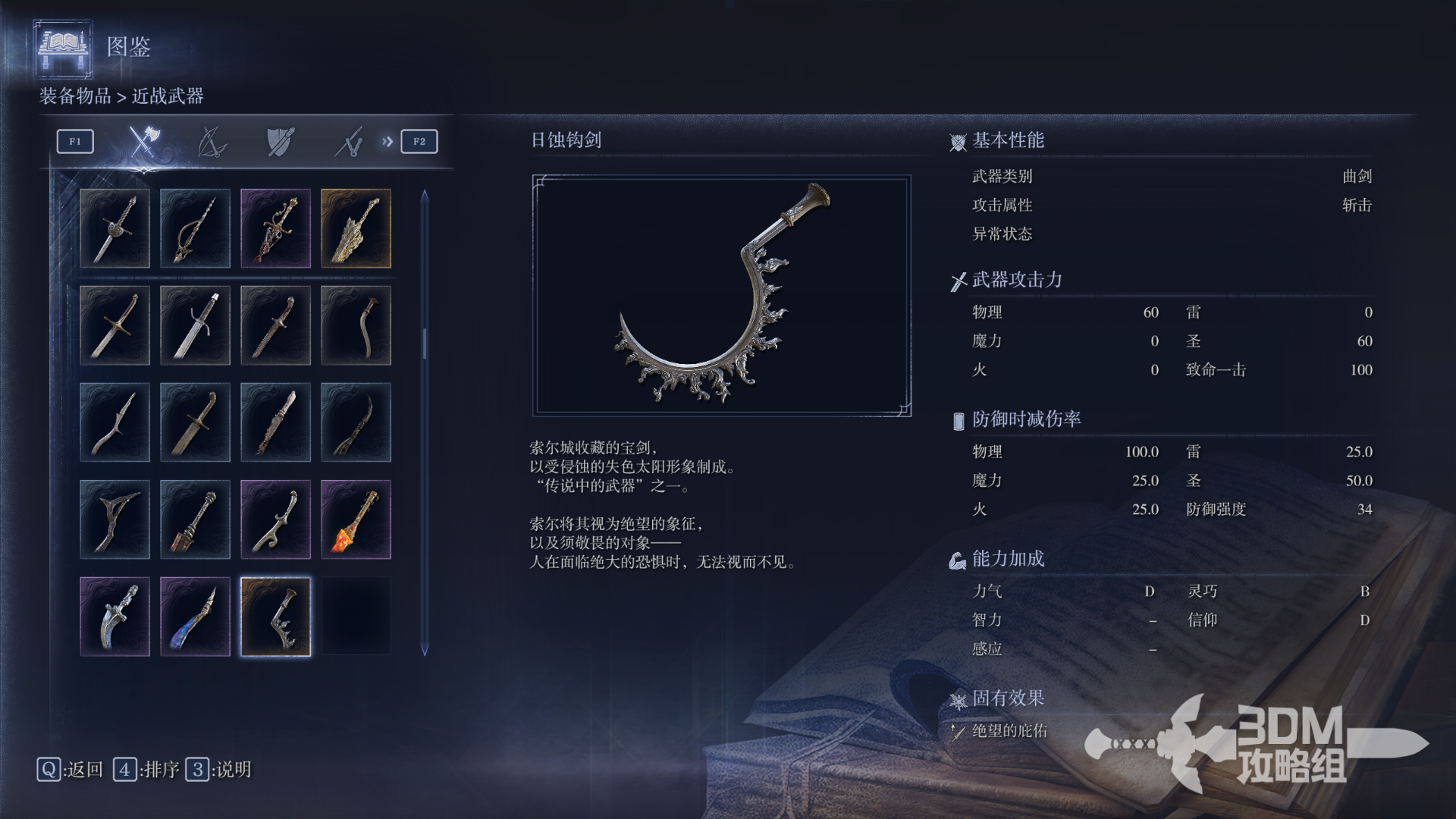This screenshot has height=819, width=1456.
Task: Click the scrollbar up arrow of weapon list
Action: (x=425, y=196)
